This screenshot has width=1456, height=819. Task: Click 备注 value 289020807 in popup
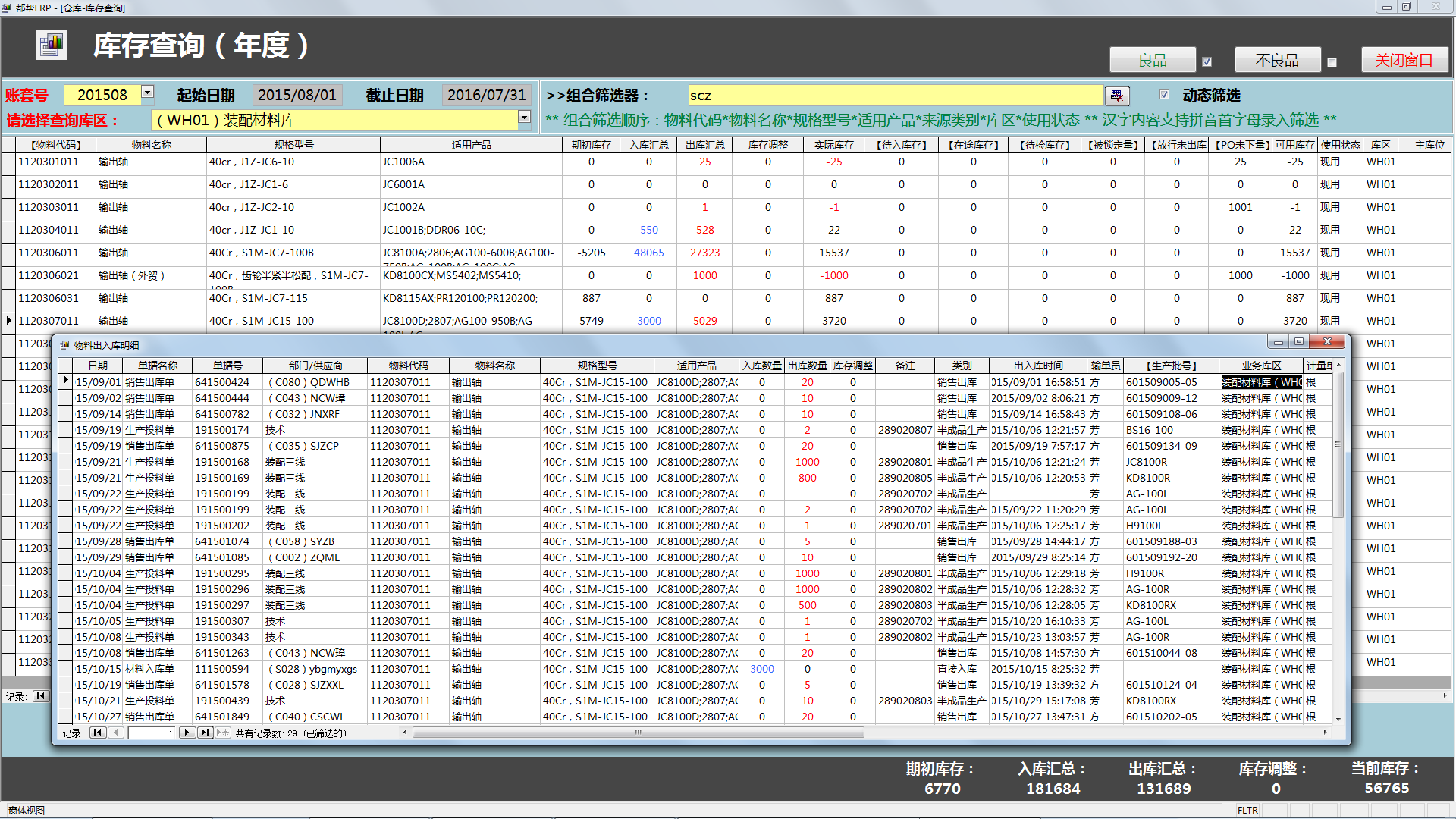coord(905,430)
